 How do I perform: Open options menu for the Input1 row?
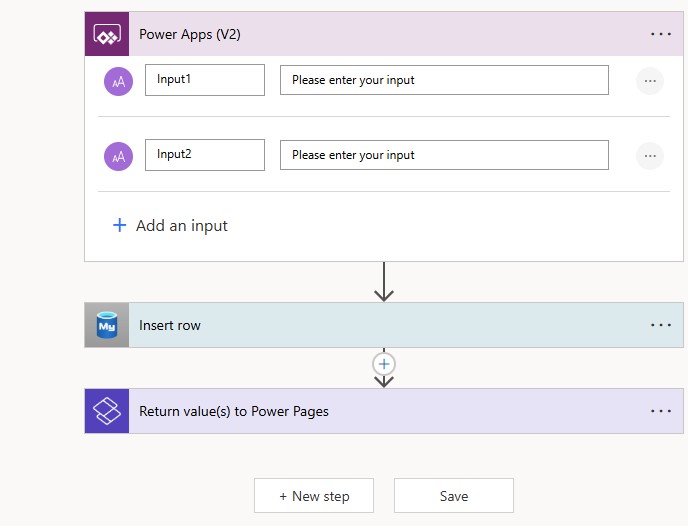[650, 81]
